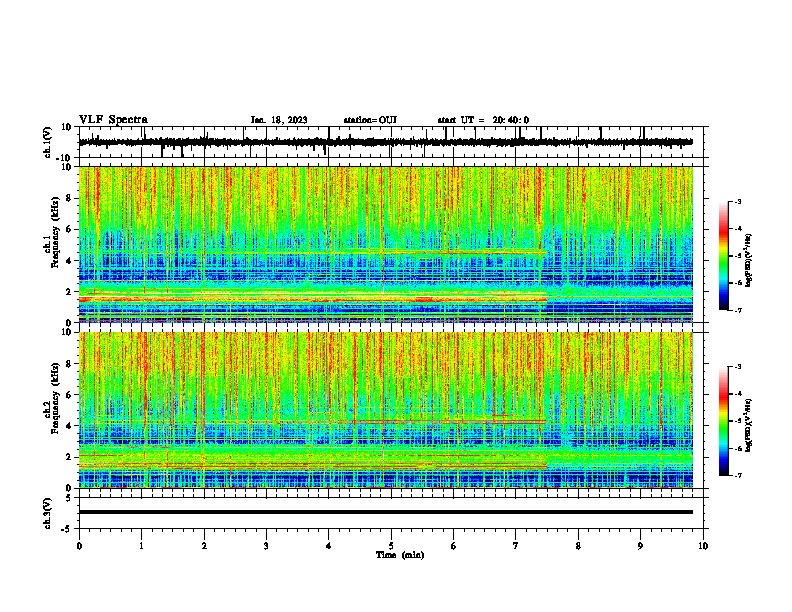Click the time axis tick label "9"
The image size is (792, 612).
[640, 546]
